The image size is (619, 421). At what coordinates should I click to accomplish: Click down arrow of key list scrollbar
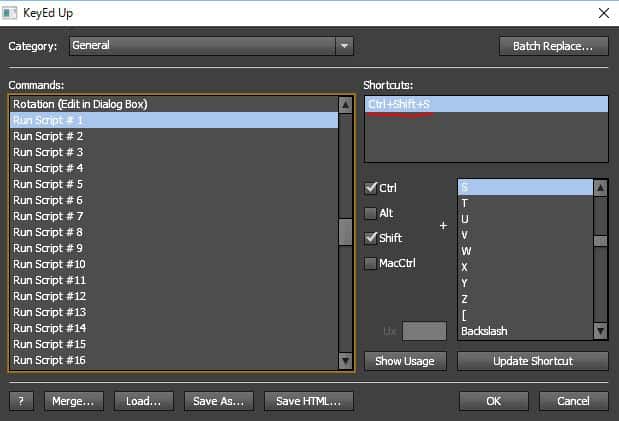pyautogui.click(x=600, y=331)
